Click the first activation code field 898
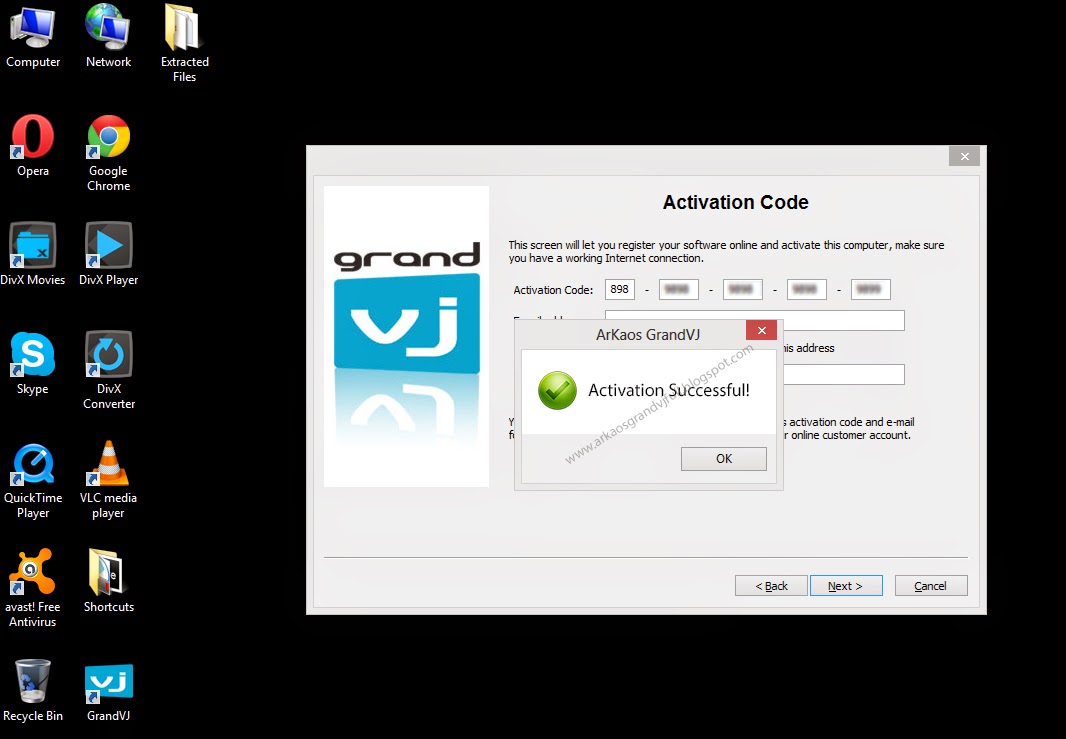 619,289
